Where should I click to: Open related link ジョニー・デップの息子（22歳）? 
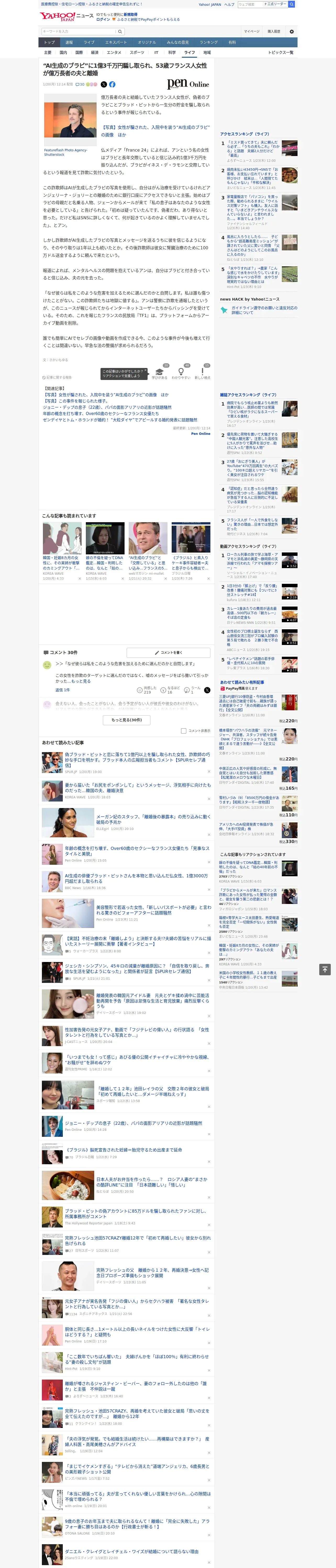[x=107, y=407]
